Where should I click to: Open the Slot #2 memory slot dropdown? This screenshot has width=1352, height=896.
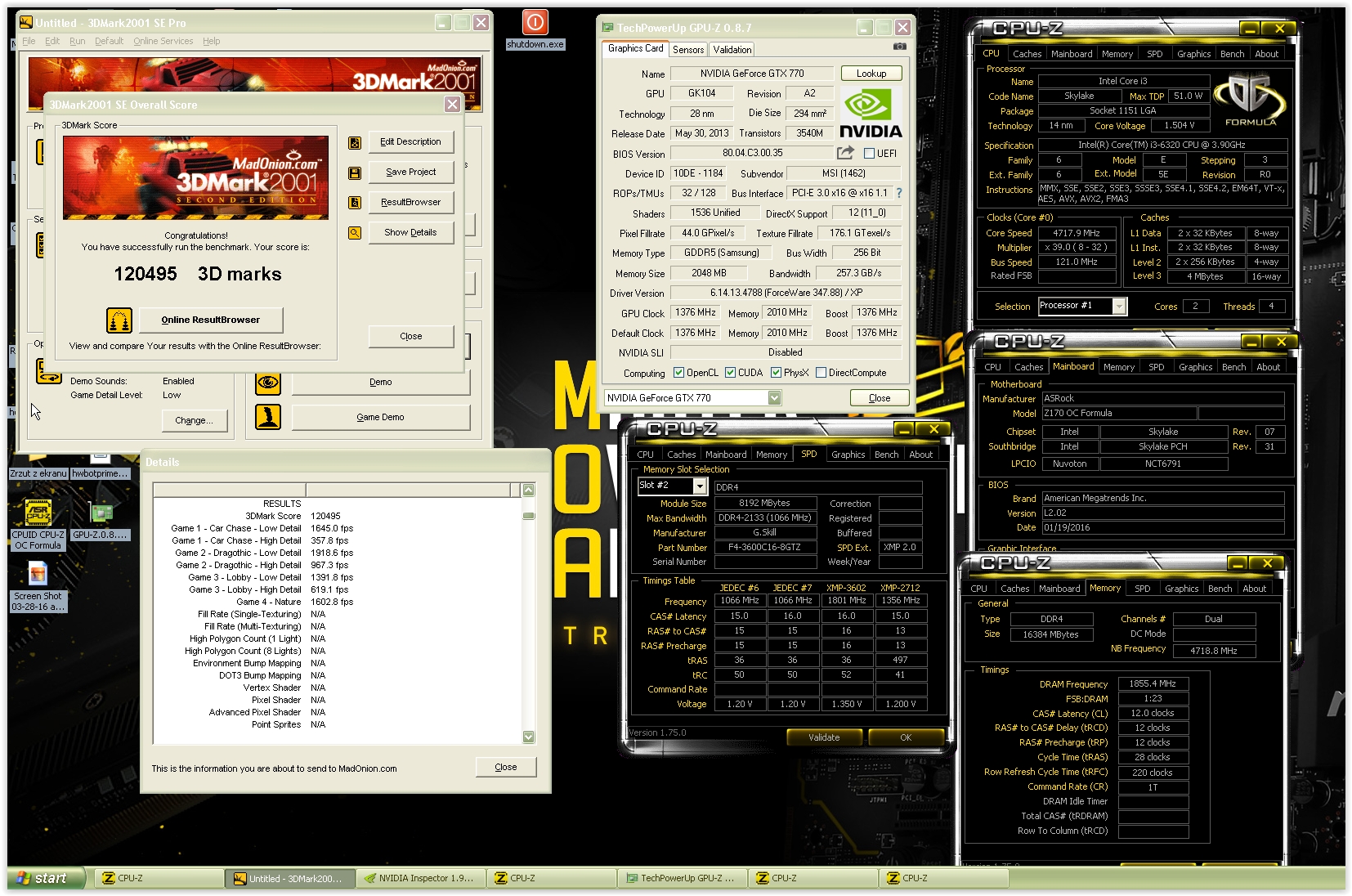(x=700, y=486)
